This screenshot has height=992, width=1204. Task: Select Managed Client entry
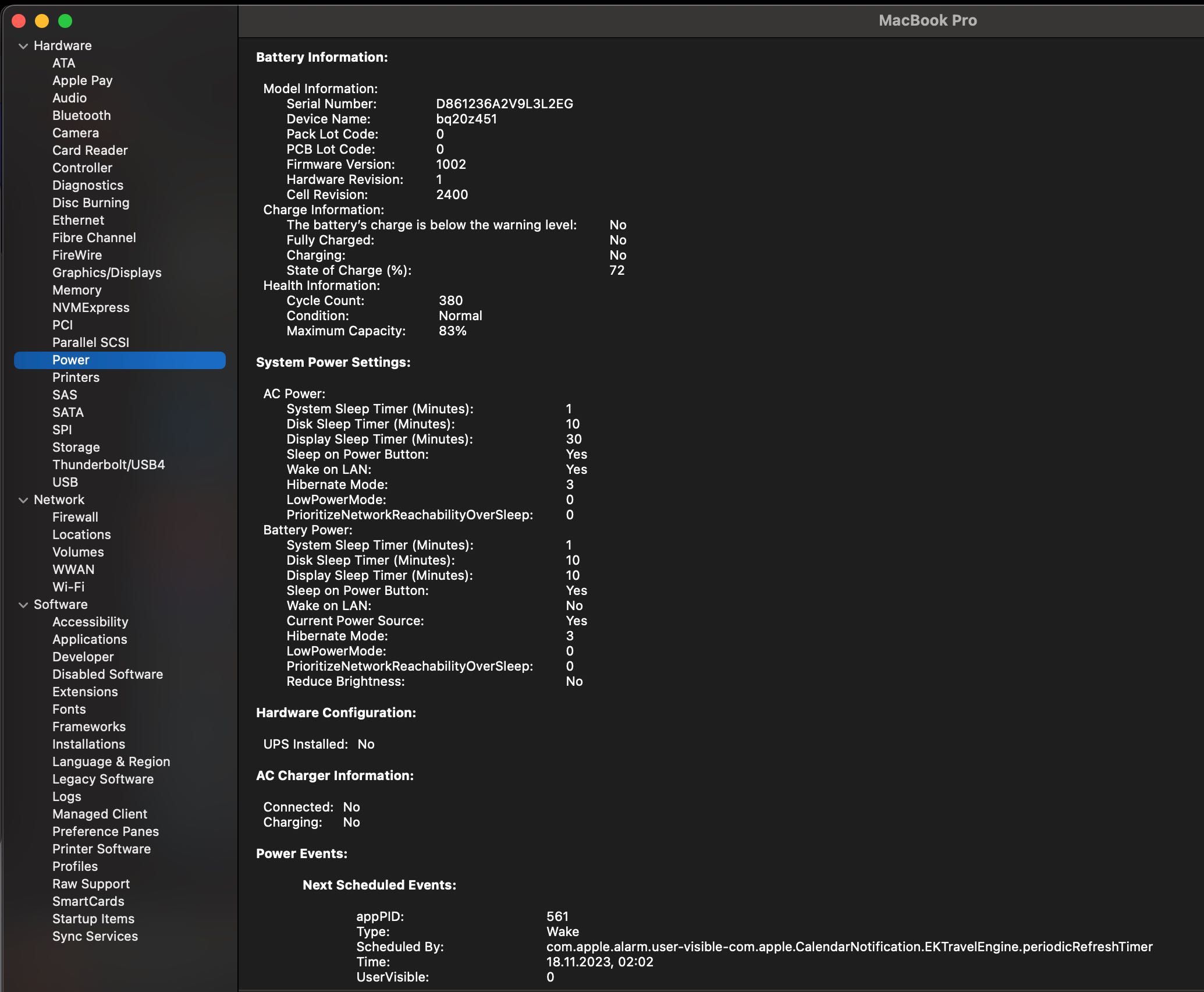[100, 814]
